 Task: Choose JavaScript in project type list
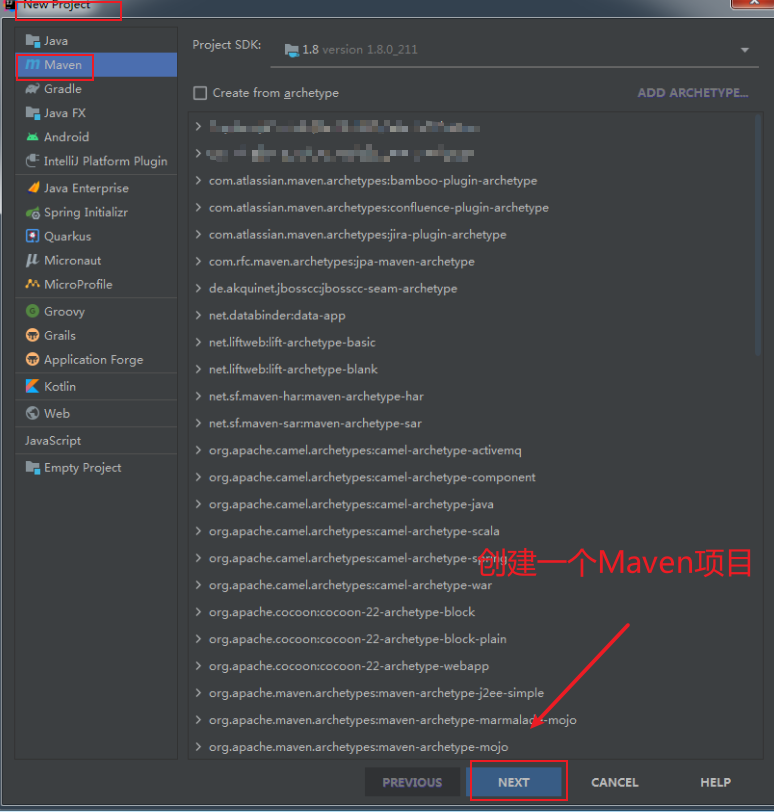point(96,440)
